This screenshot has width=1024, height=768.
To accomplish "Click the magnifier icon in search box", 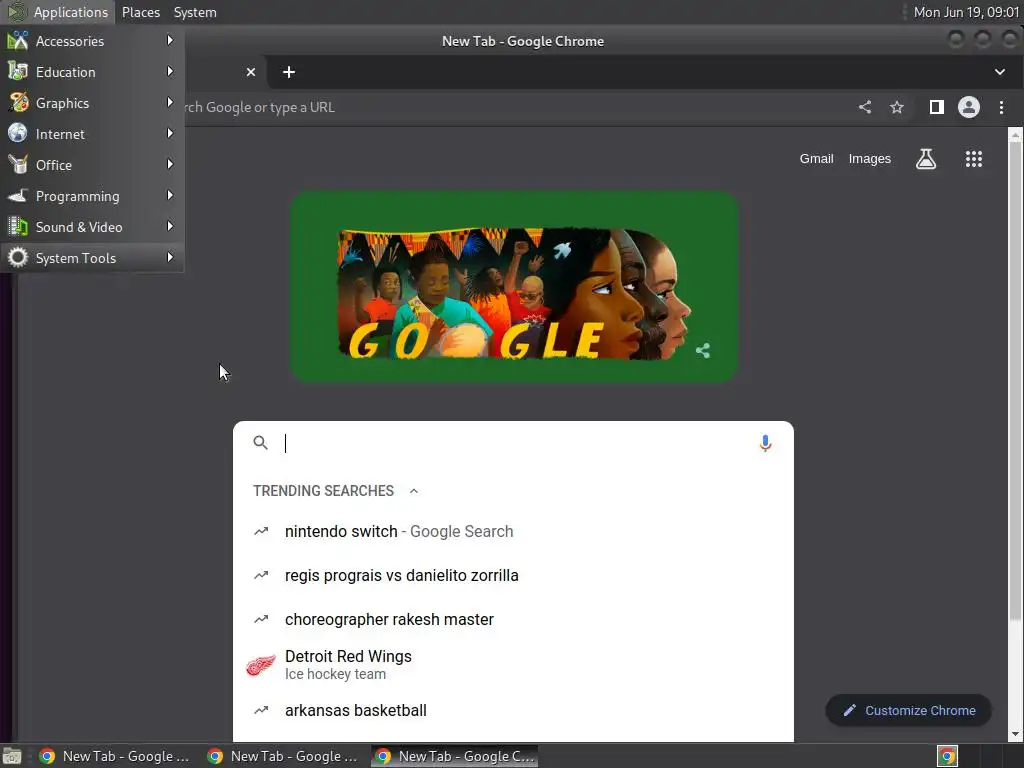I will point(261,443).
